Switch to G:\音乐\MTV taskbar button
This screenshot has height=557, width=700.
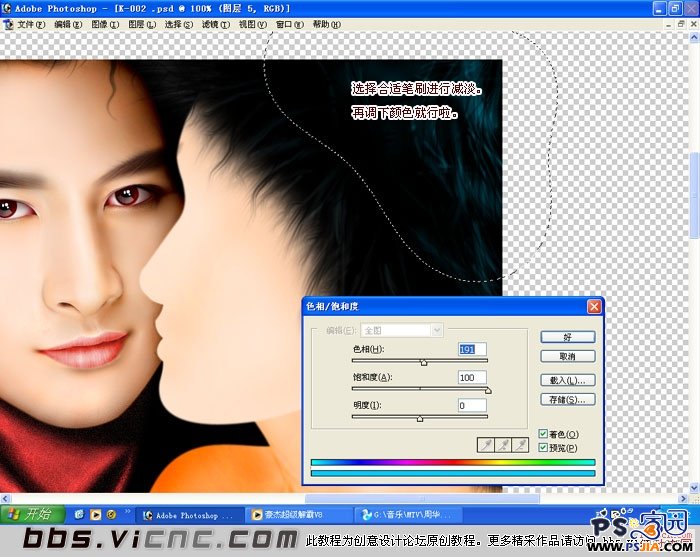pyautogui.click(x=408, y=515)
